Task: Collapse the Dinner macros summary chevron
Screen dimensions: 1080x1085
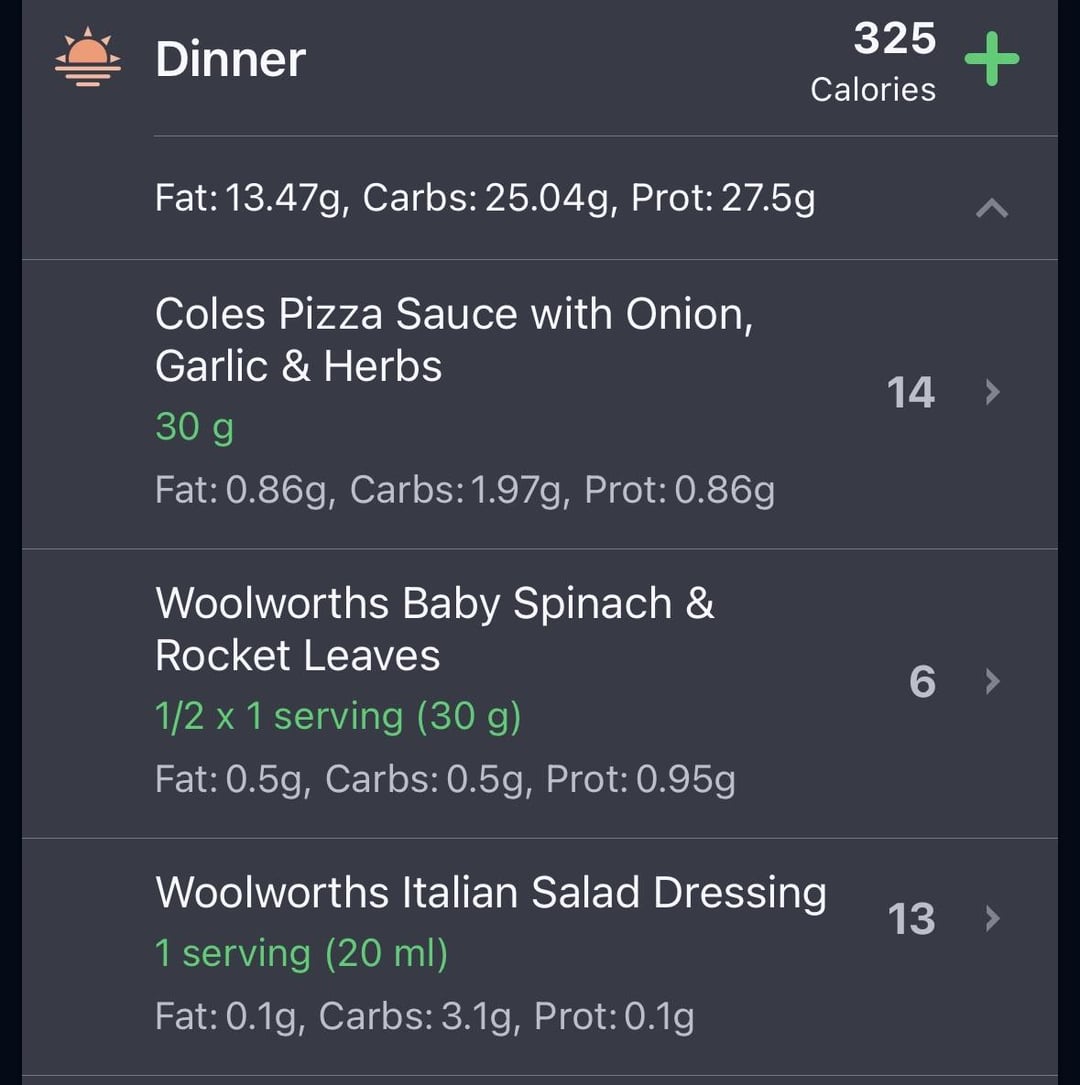Action: (x=991, y=208)
